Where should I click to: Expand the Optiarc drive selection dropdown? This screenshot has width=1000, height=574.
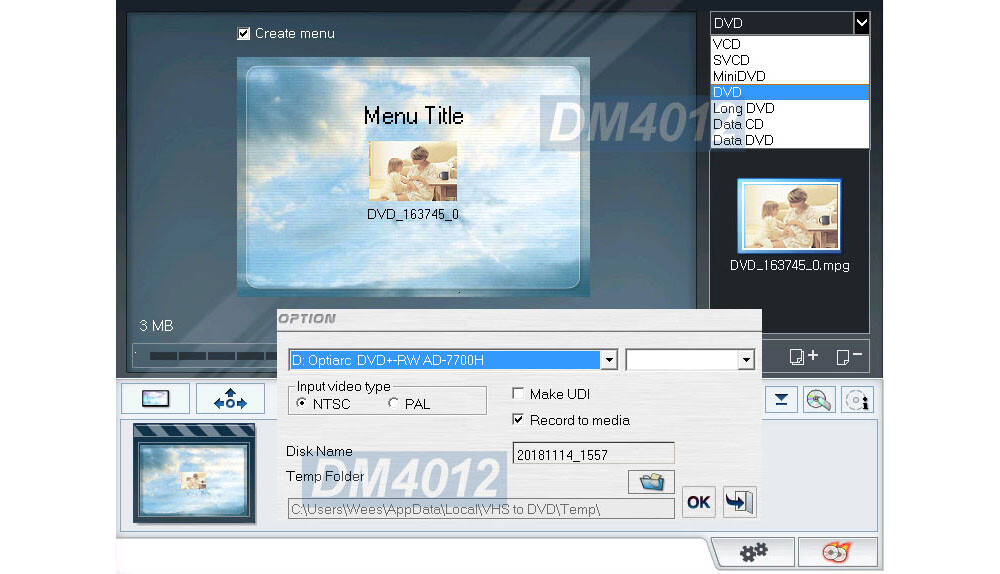[609, 360]
